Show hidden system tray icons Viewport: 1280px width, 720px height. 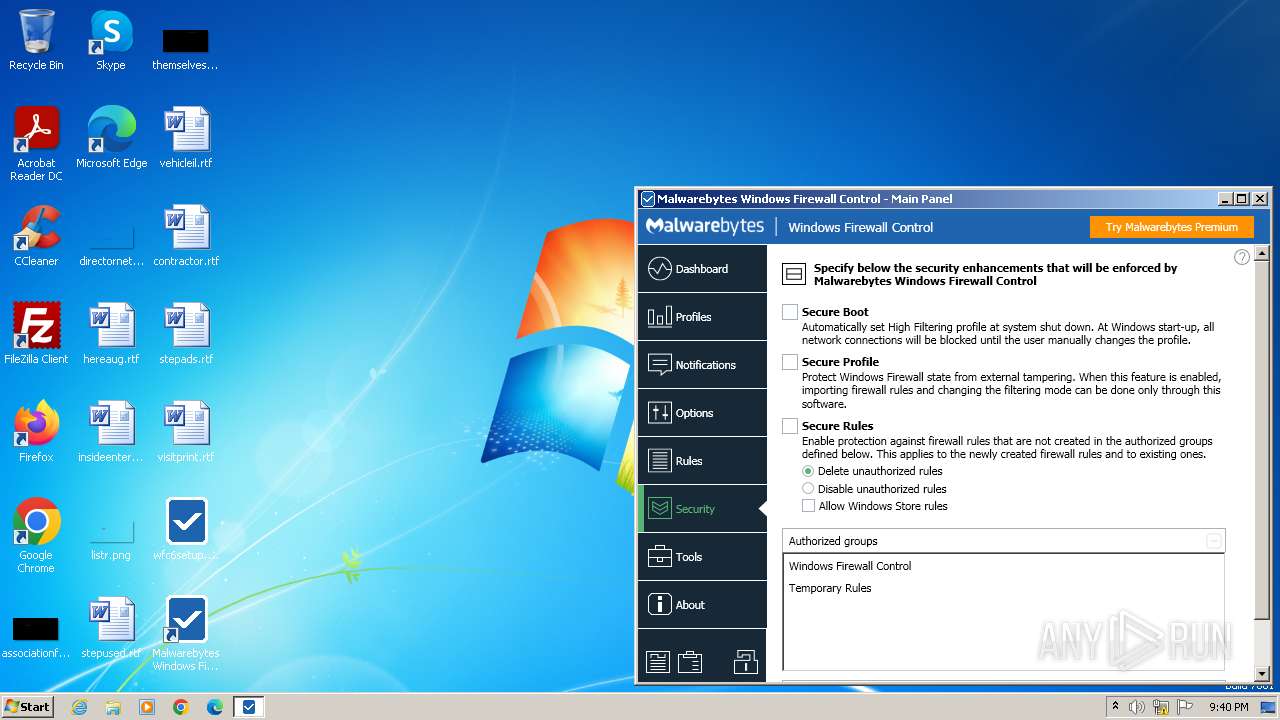1115,707
